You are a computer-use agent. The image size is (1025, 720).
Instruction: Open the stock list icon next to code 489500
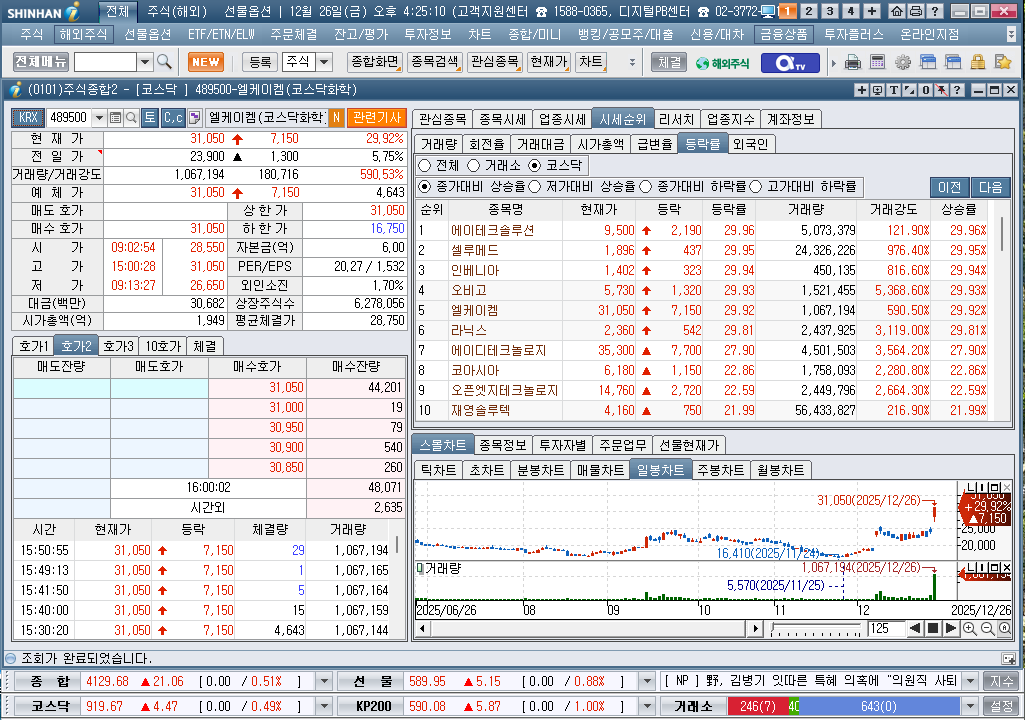115,118
